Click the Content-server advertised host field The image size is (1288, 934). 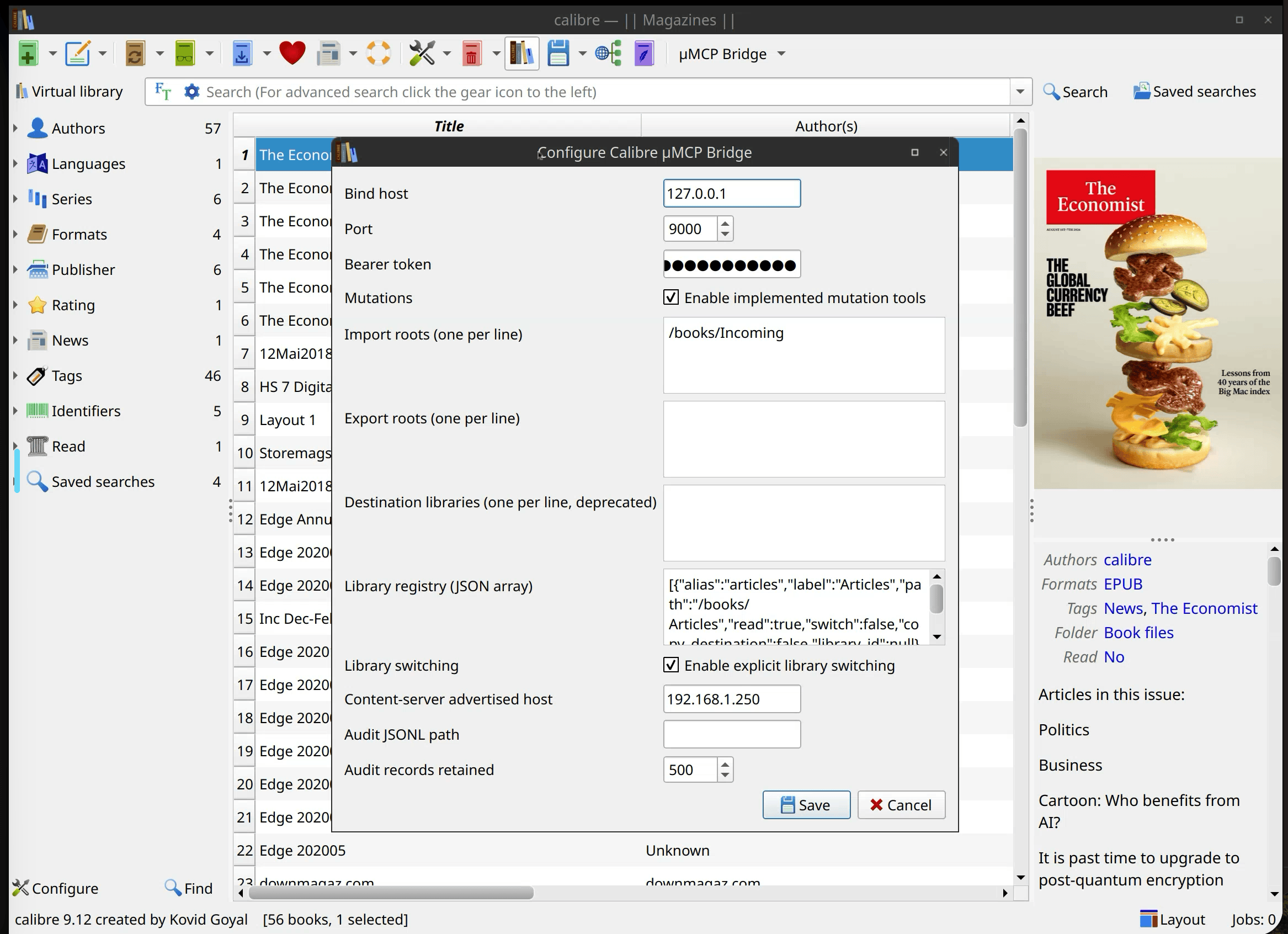tap(731, 699)
